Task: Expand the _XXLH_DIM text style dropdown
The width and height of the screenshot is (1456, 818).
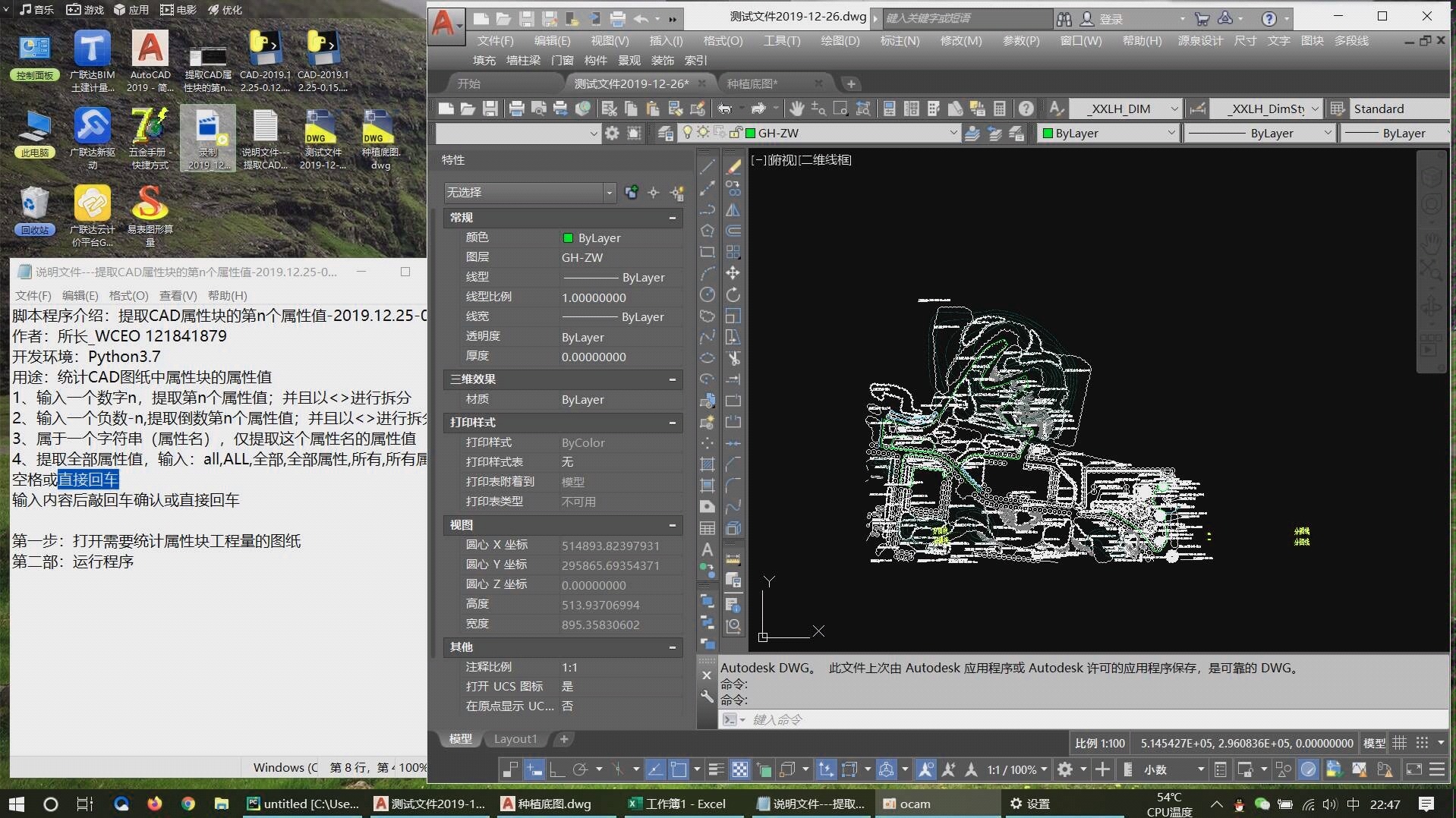Action: pos(1174,109)
